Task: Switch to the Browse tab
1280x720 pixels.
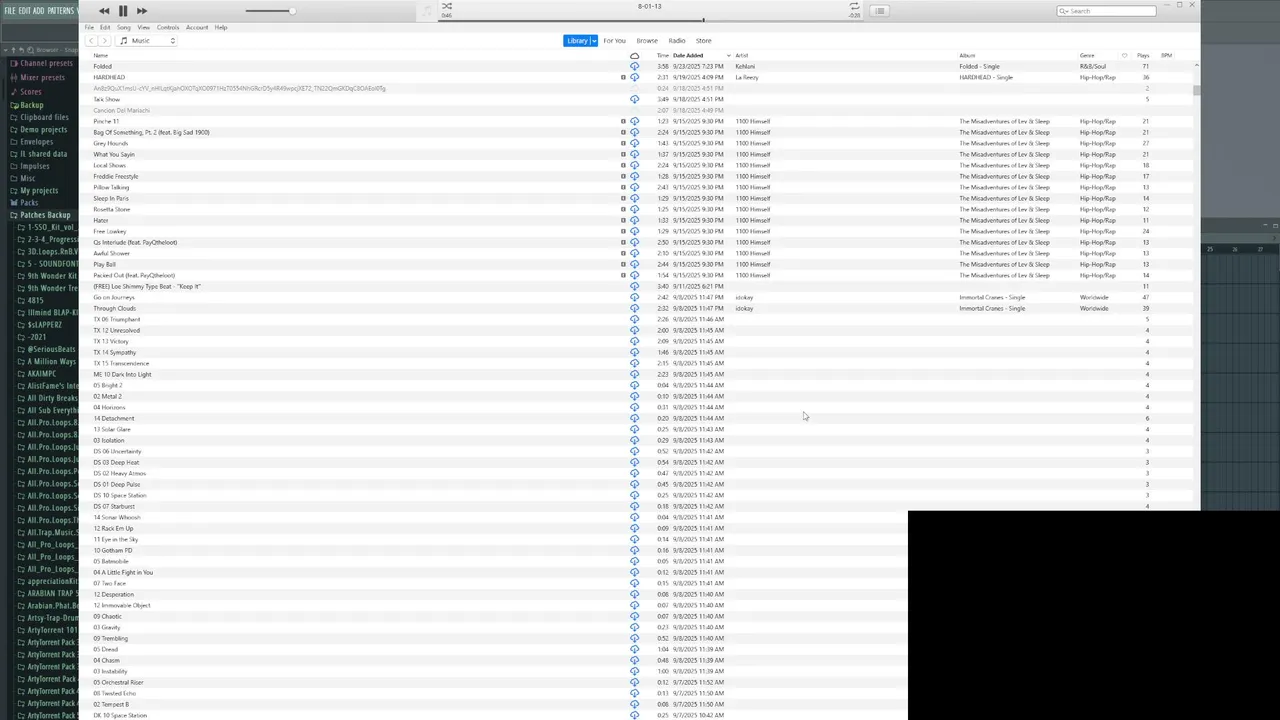Action: pos(647,41)
